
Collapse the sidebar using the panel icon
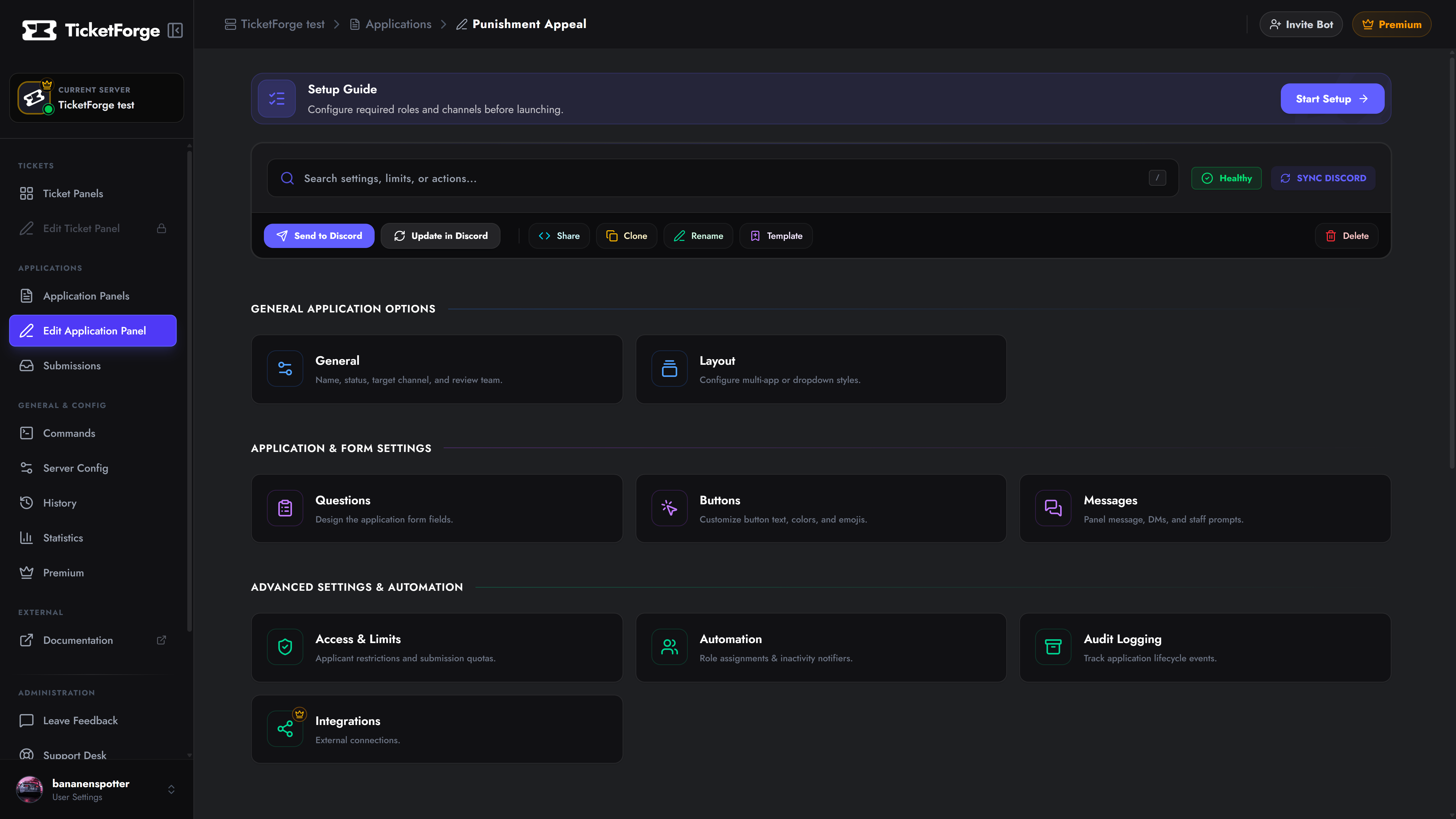point(175,30)
